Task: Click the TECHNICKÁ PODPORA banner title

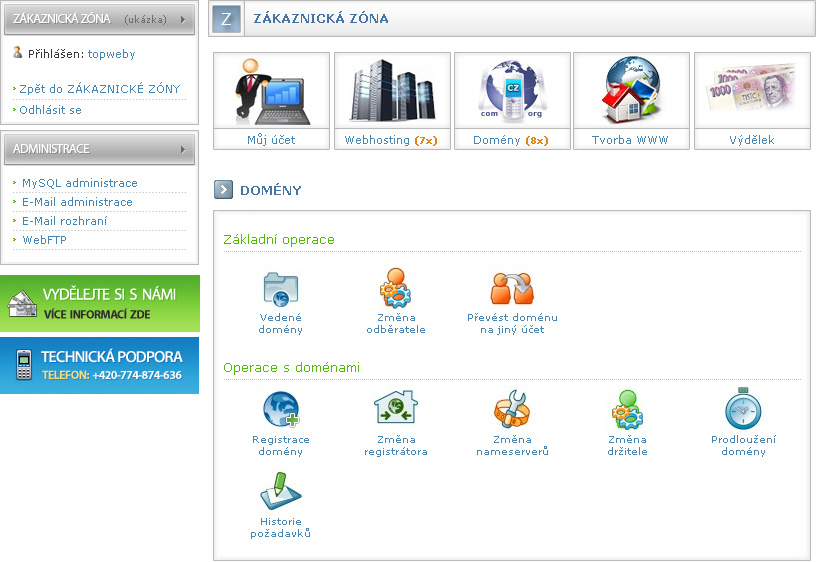Action: pyautogui.click(x=112, y=356)
